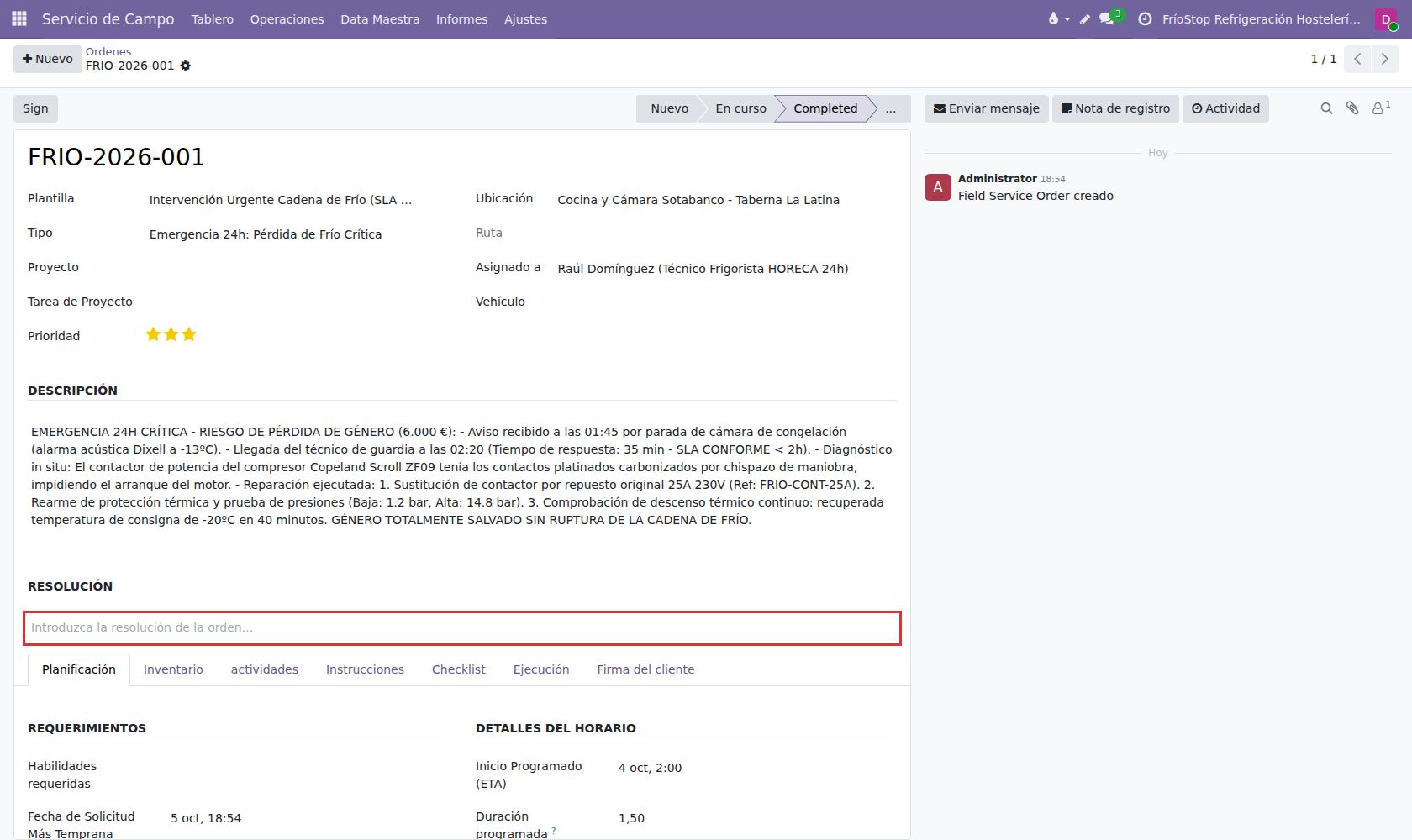Screen dimensions: 1412x840
Task: Open the conversations messages icon
Action: (x=1108, y=18)
